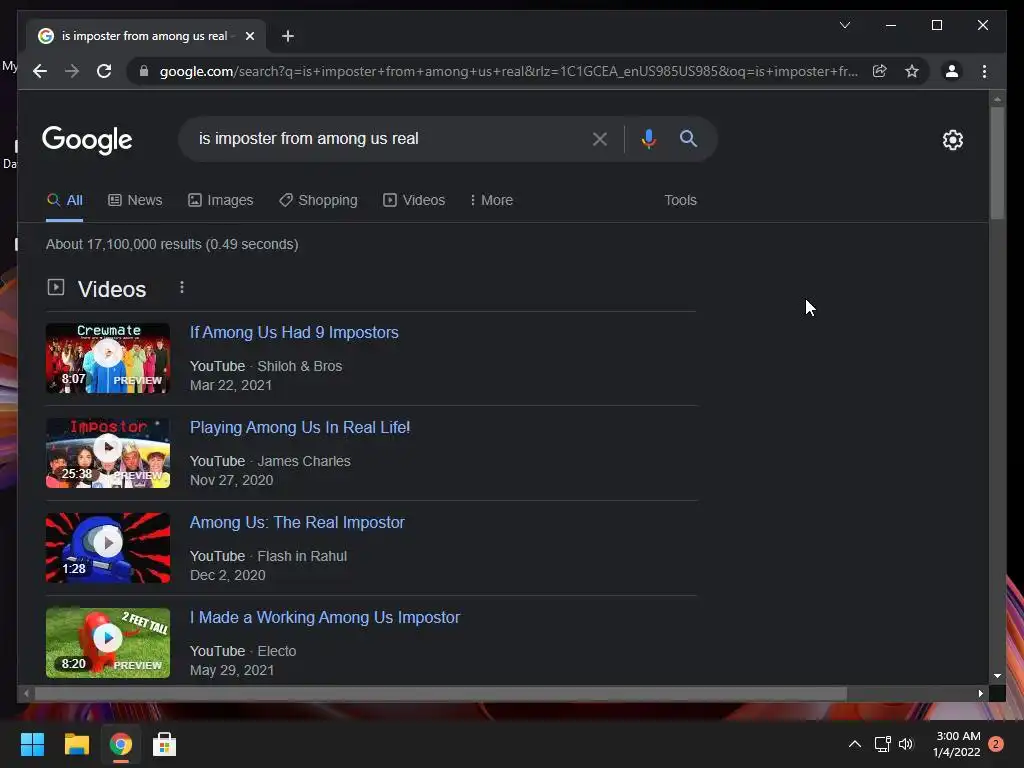The width and height of the screenshot is (1024, 768).
Task: Play the Shiloh & Bros video thumbnail
Action: click(108, 359)
